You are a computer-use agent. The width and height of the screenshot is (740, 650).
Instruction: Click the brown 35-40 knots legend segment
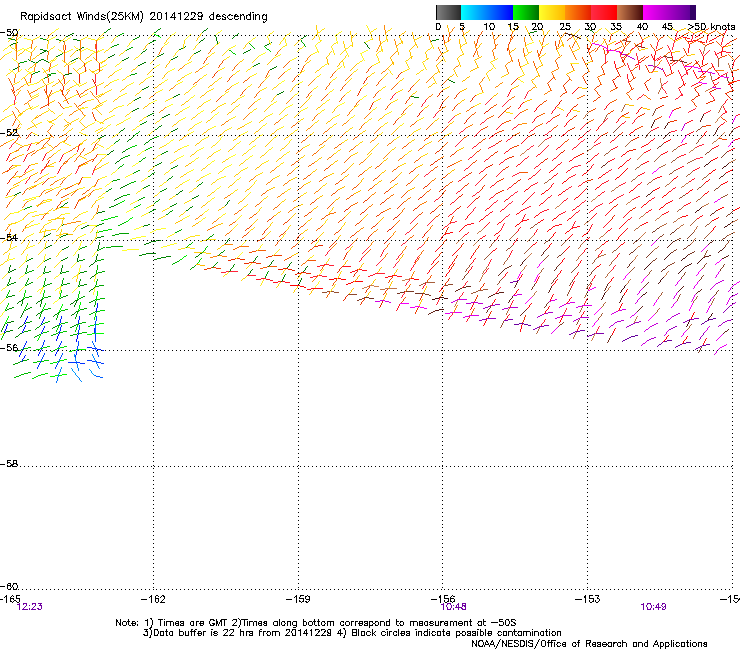tap(630, 12)
